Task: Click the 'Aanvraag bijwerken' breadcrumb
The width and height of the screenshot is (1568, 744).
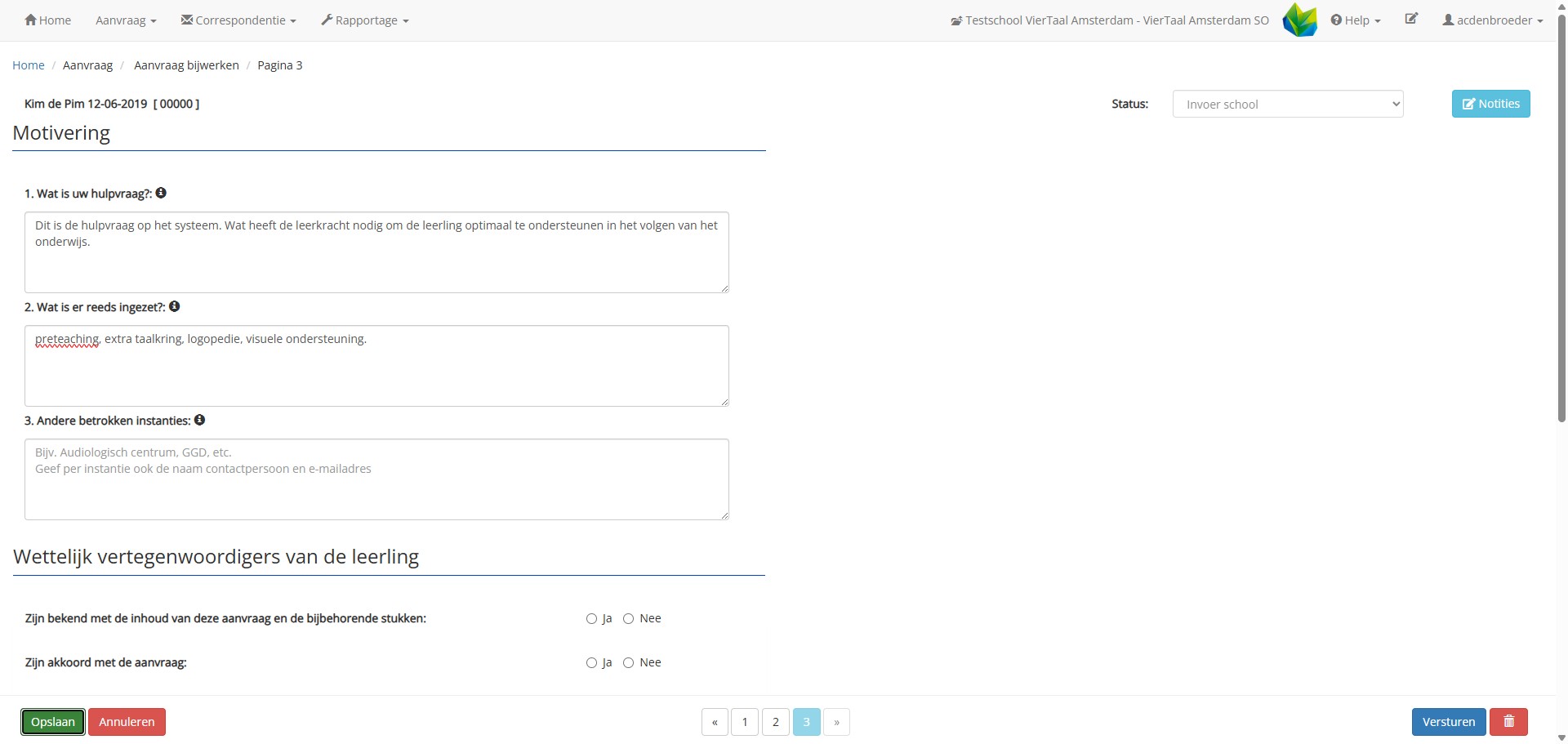Action: (186, 65)
